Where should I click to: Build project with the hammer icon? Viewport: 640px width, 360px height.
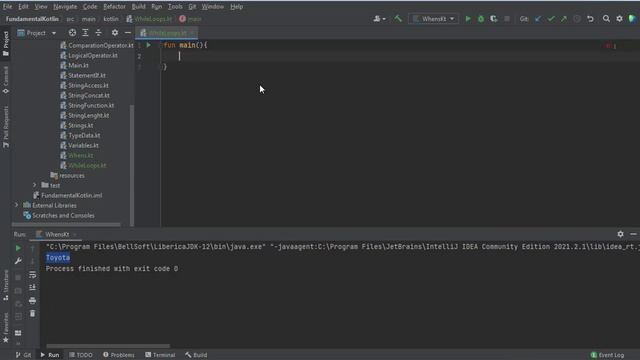pos(398,18)
